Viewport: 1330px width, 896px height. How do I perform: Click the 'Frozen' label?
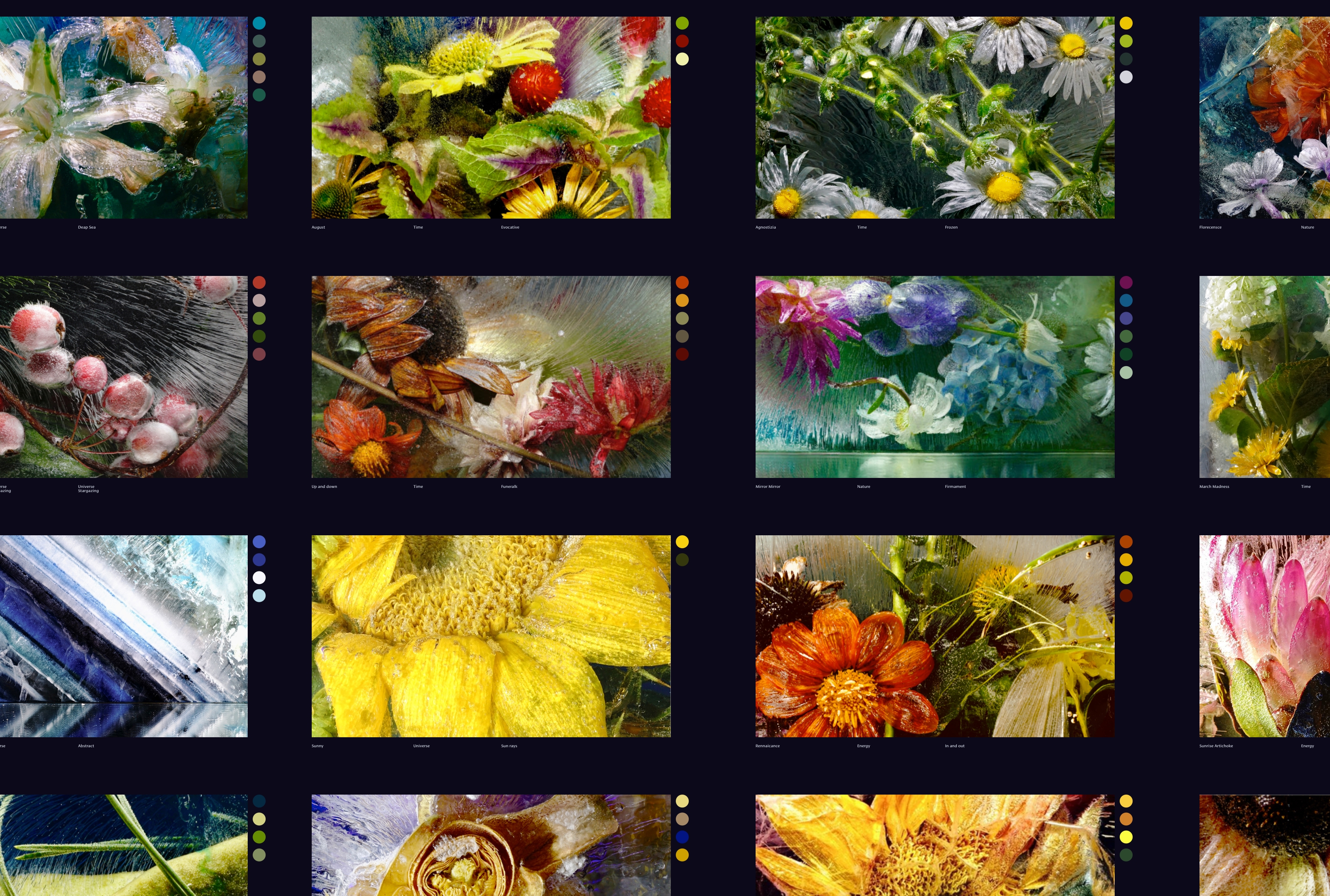tap(951, 227)
